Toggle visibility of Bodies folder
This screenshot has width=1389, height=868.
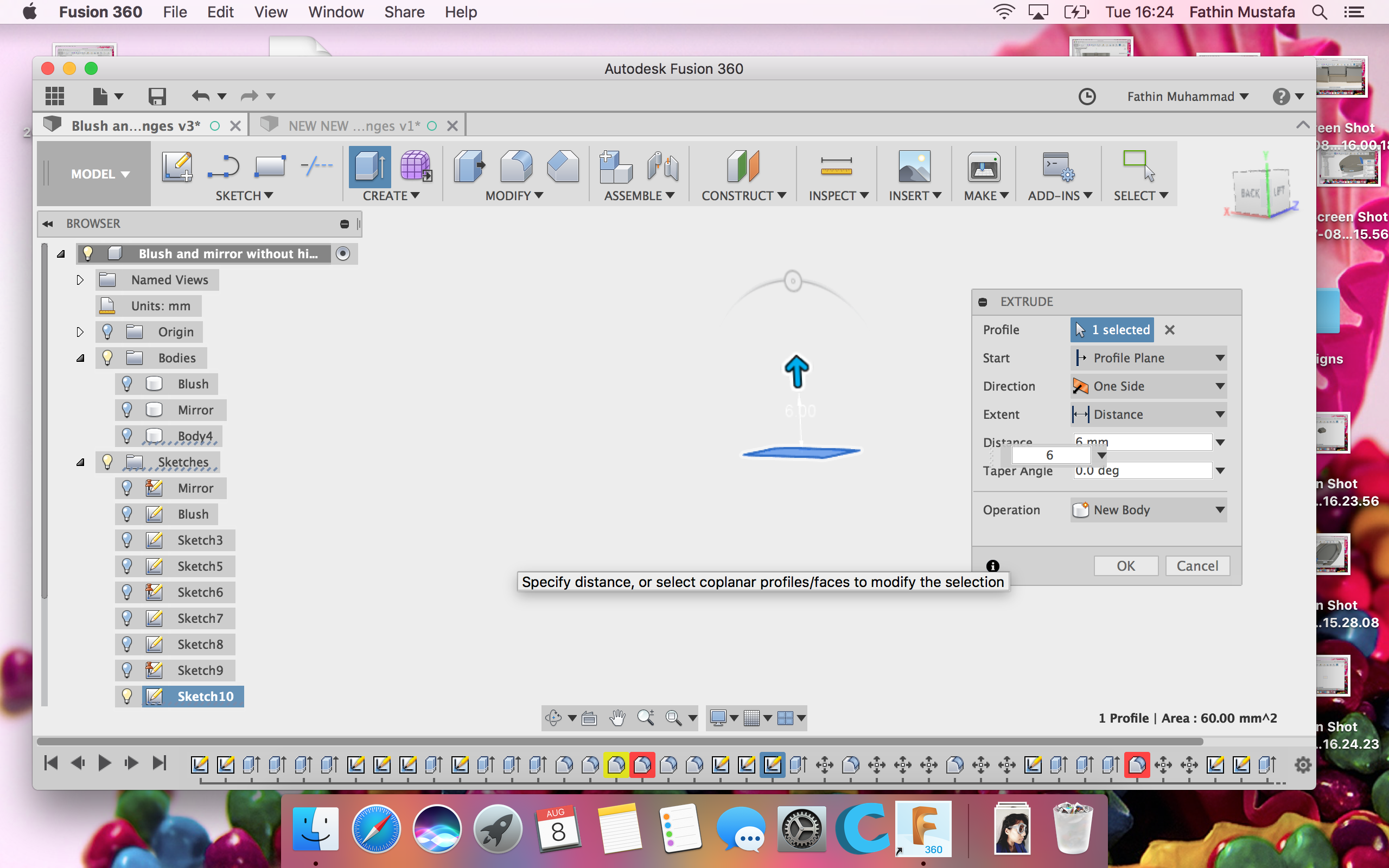click(107, 357)
